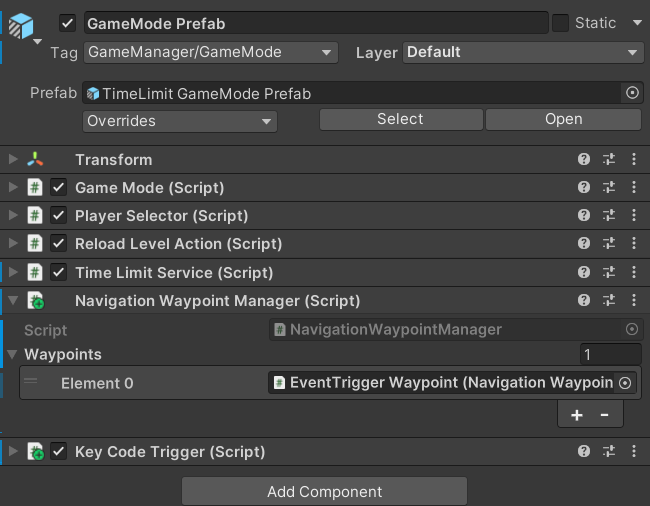Image resolution: width=650 pixels, height=506 pixels.
Task: Click the Element 0 reorder handle
Action: [x=30, y=380]
